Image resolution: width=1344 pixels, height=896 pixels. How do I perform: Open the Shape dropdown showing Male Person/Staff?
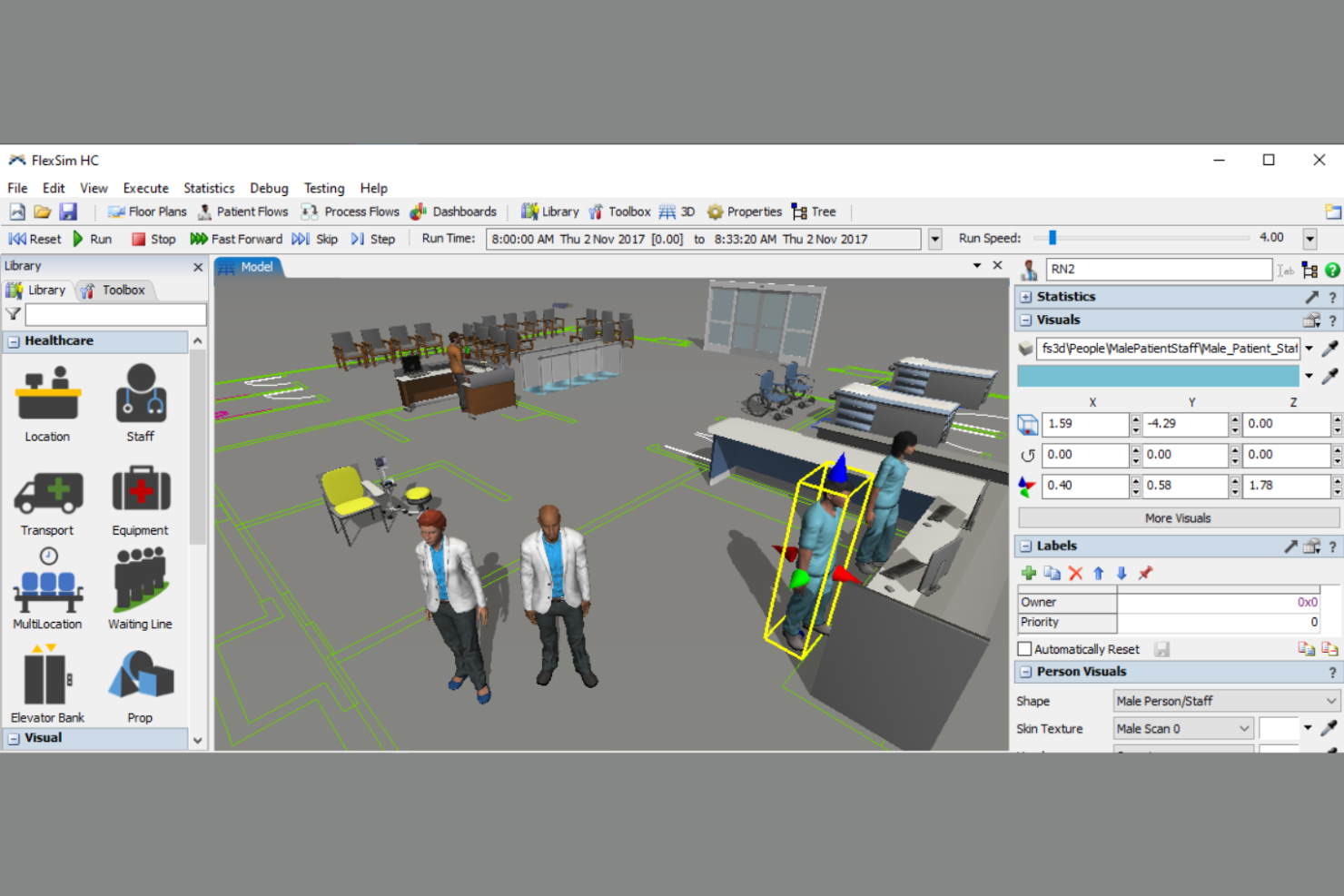point(1224,700)
